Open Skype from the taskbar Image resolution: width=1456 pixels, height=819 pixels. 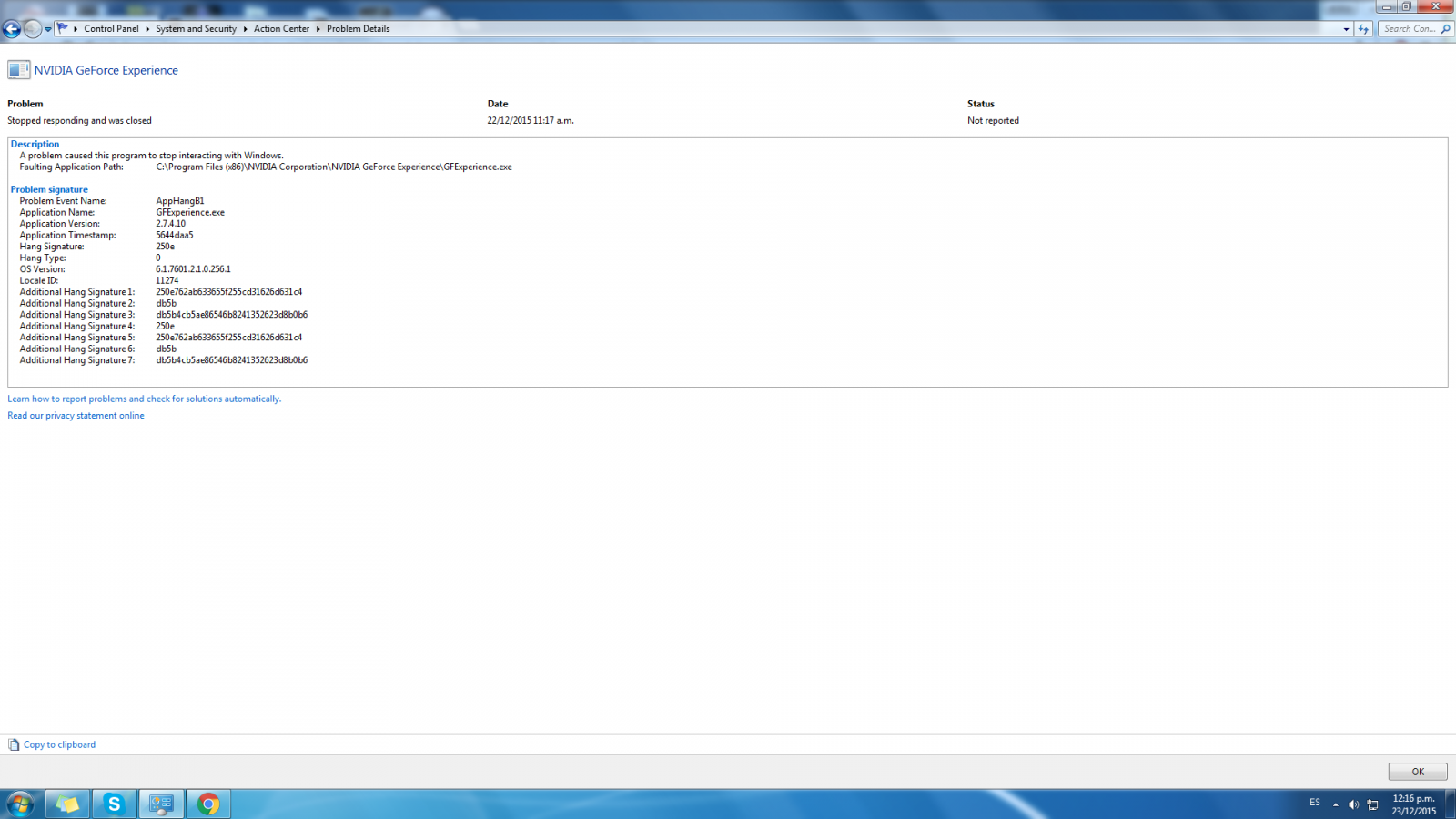pyautogui.click(x=114, y=804)
